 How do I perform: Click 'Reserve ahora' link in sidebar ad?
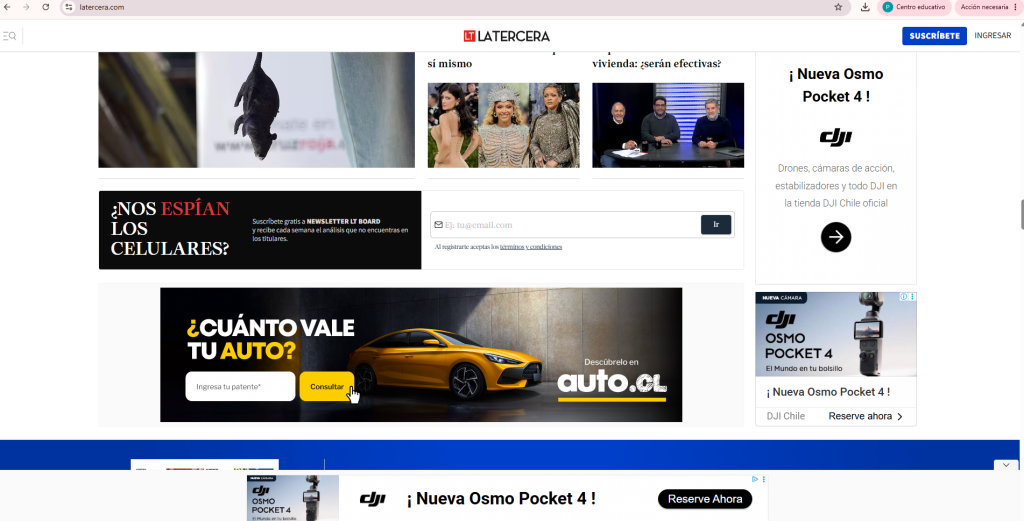[x=860, y=416]
